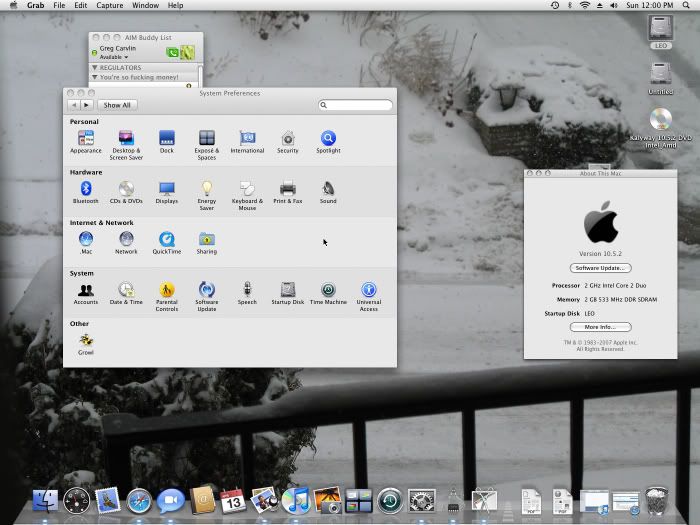
Task: Click Greg Carvlin's buddy icon in AIM
Action: (188, 53)
